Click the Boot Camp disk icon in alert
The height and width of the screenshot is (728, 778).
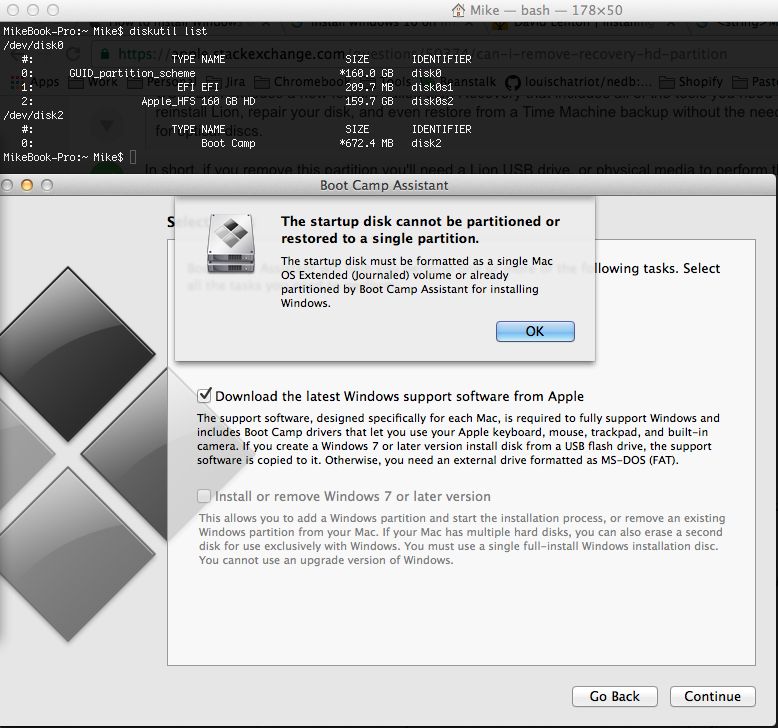point(231,243)
